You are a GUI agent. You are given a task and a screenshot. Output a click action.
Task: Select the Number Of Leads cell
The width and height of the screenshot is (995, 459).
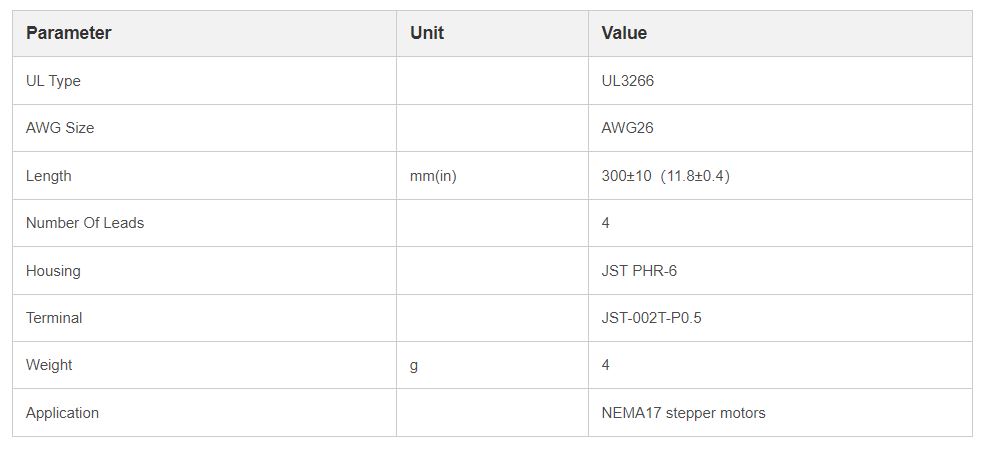(85, 223)
